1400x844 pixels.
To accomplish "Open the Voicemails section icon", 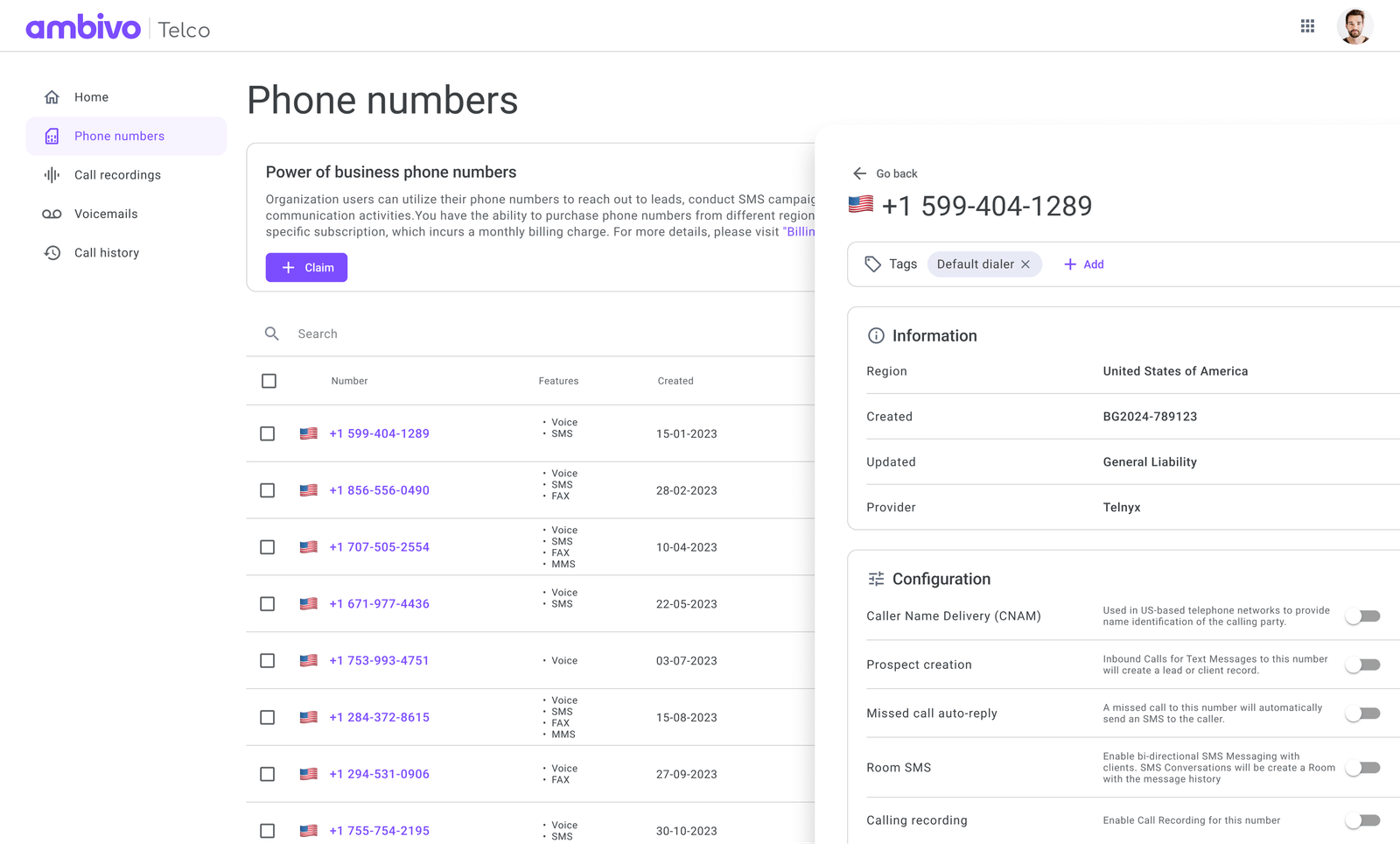I will tap(52, 214).
